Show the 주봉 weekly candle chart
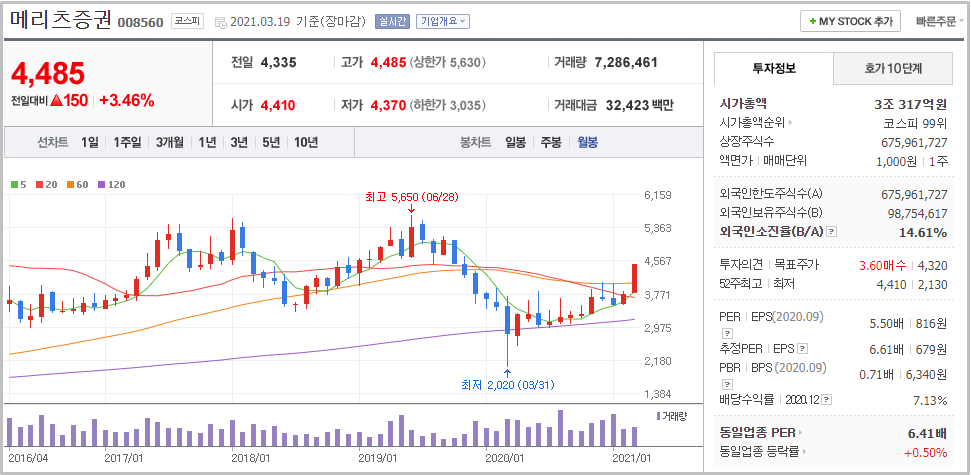Image resolution: width=971 pixels, height=475 pixels. 551,142
